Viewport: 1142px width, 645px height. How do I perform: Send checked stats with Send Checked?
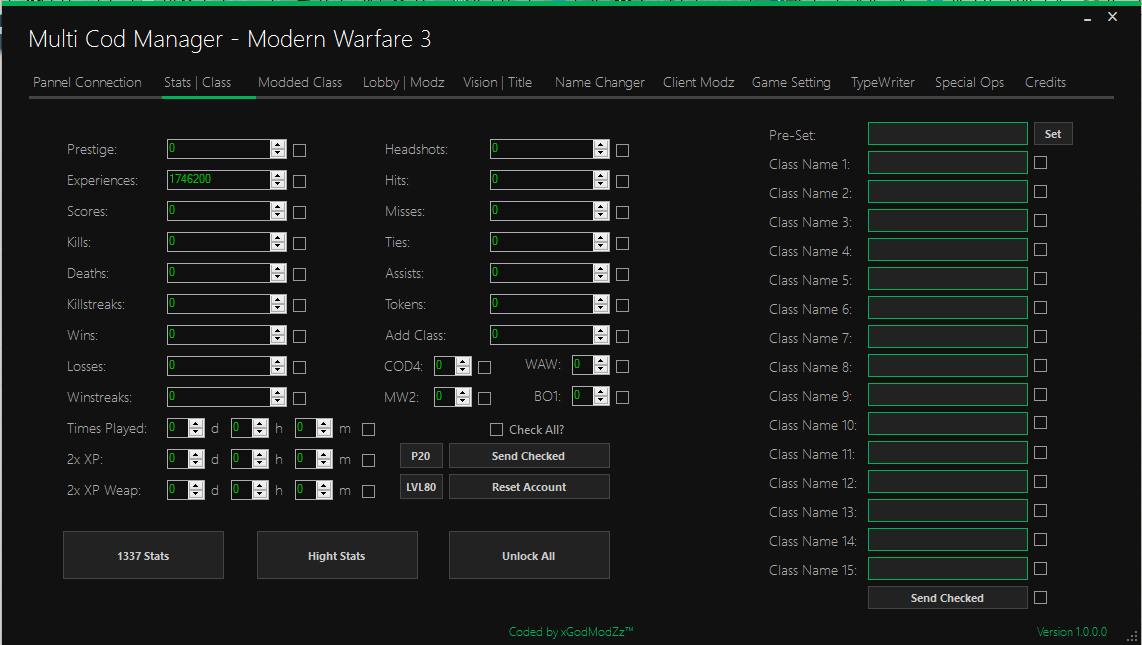click(x=529, y=456)
